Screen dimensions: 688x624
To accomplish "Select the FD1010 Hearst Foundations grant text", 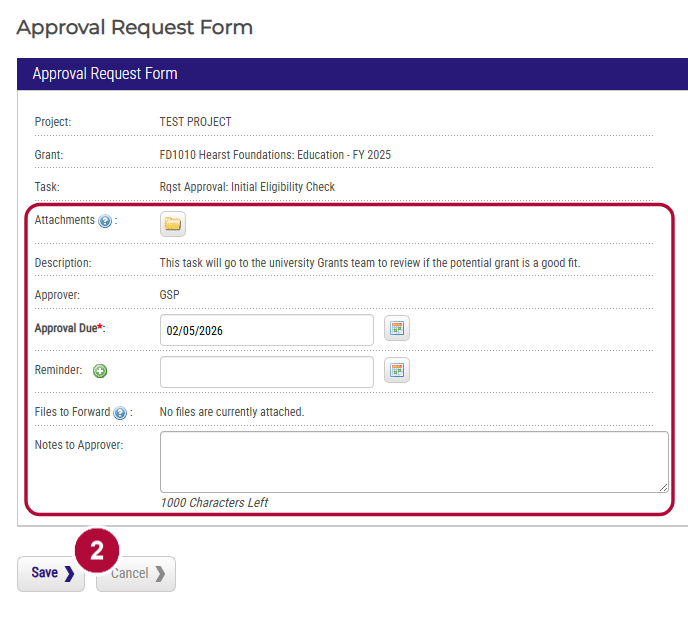I will (x=275, y=155).
